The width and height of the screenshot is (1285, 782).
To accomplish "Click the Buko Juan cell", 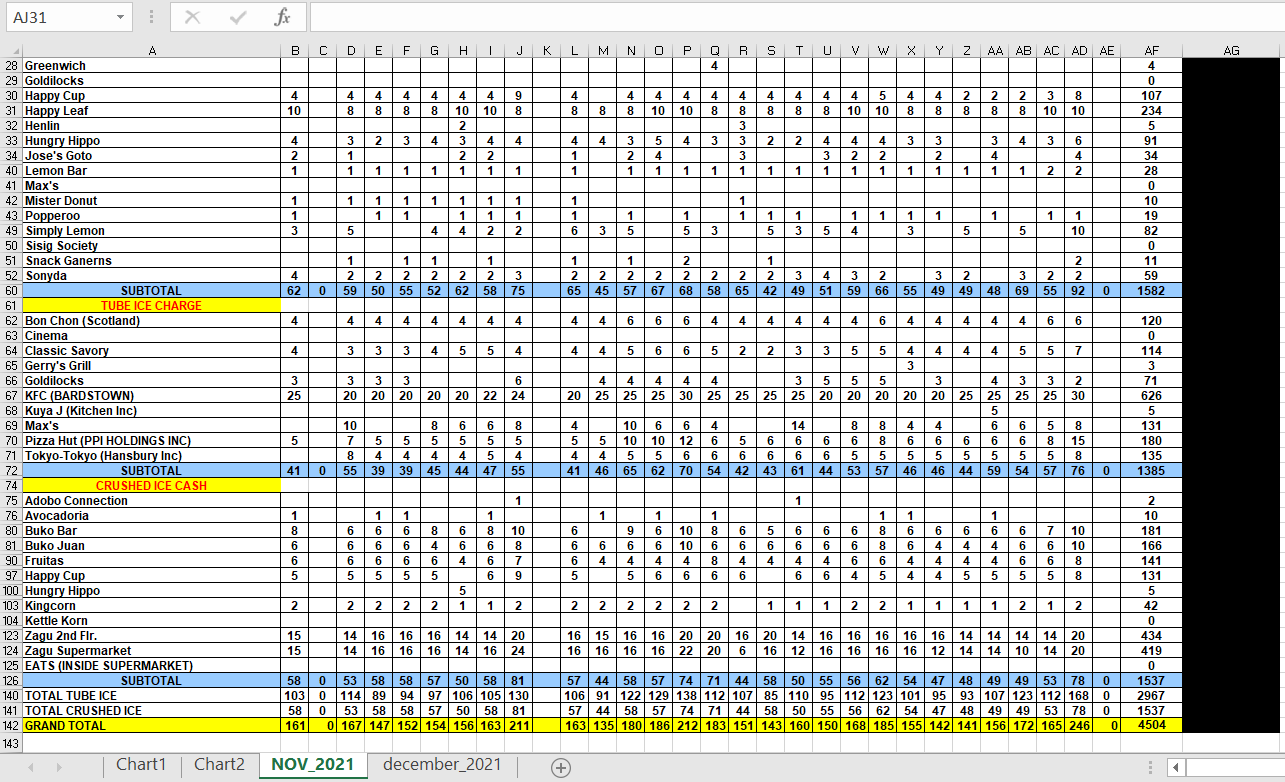I will click(151, 546).
